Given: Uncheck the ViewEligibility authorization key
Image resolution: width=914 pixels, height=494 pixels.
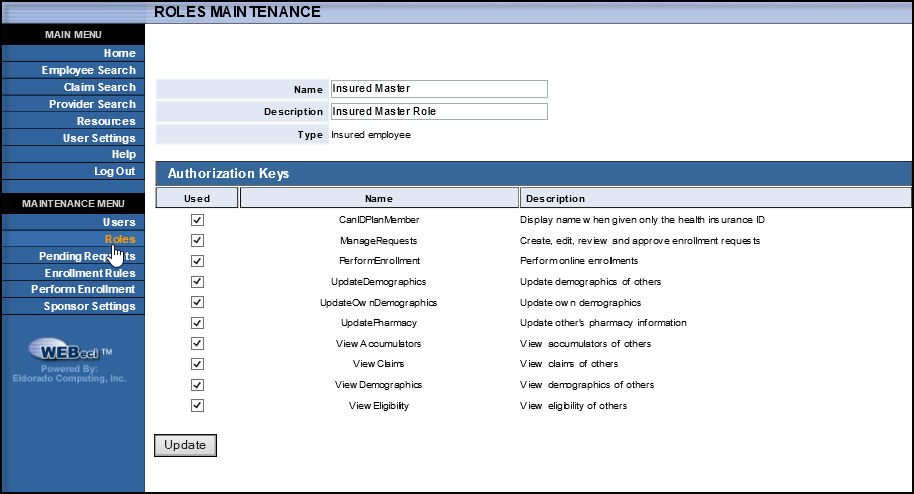Looking at the screenshot, I should (198, 405).
